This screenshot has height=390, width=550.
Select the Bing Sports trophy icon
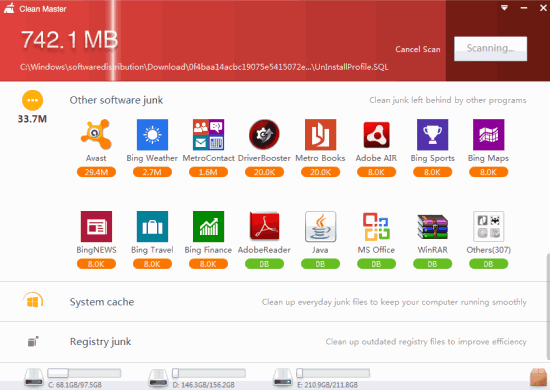click(x=432, y=134)
